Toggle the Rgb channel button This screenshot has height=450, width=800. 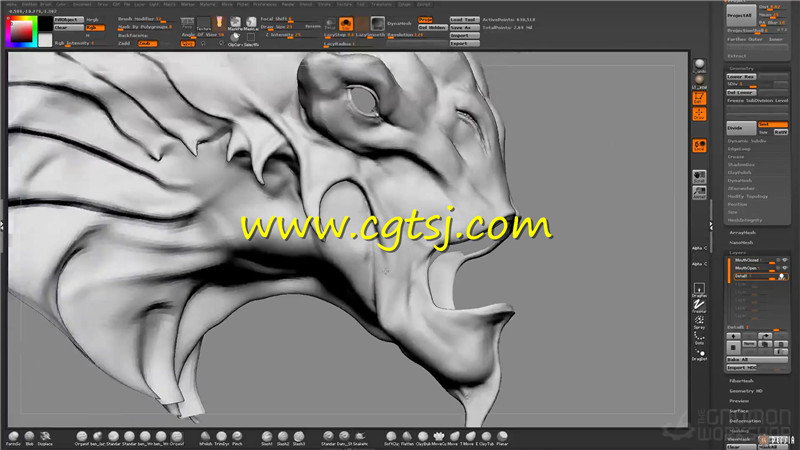(95, 28)
